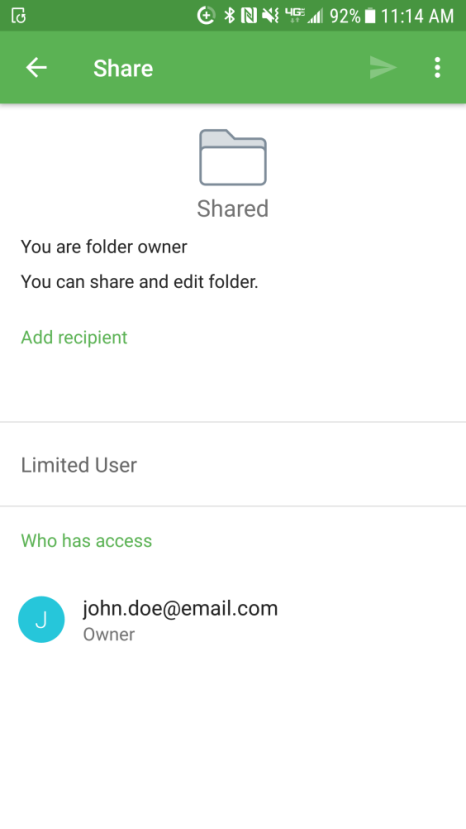
Task: Open the three-dot overflow menu
Action: (x=437, y=68)
